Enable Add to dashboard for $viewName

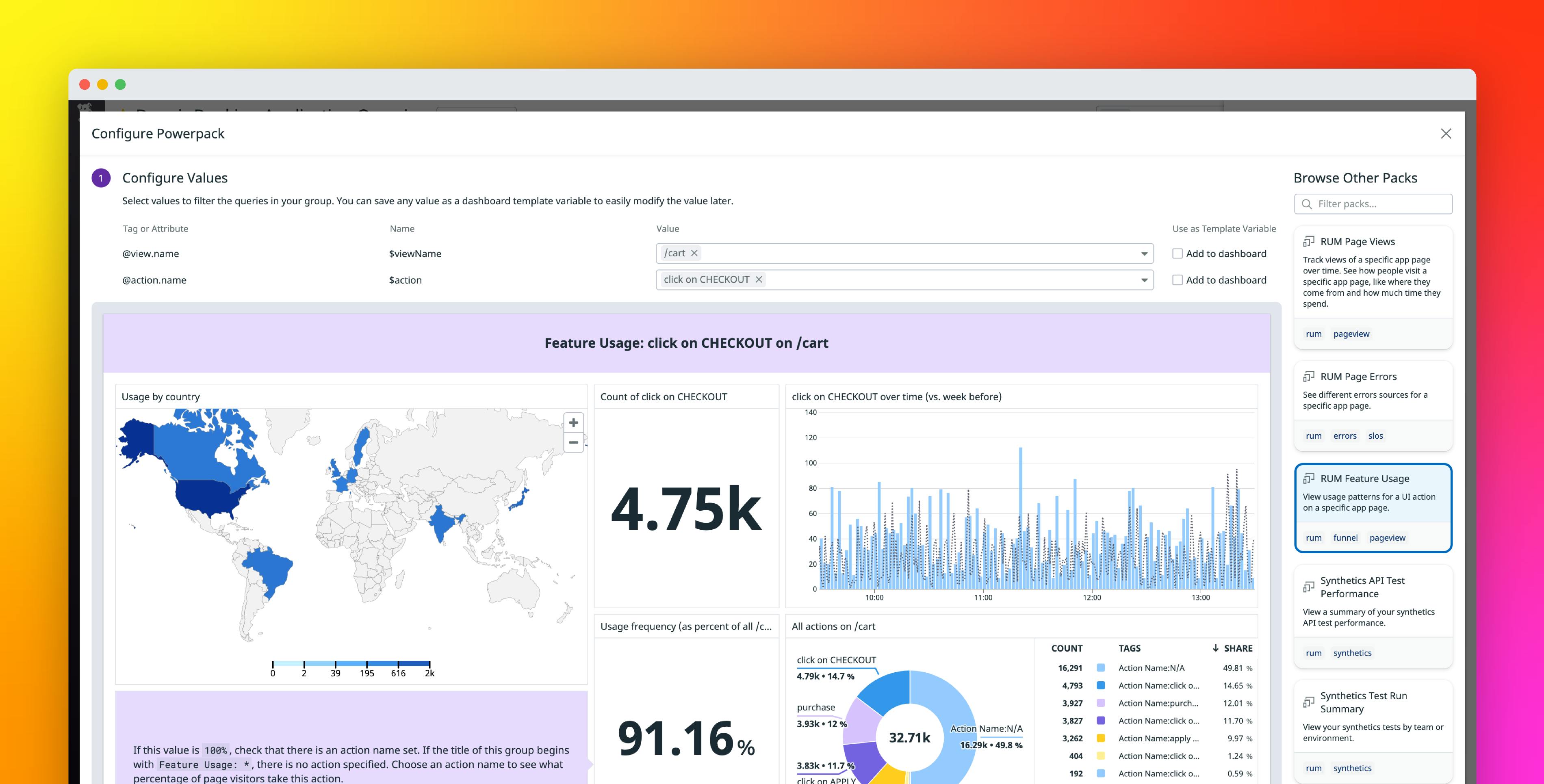1177,253
